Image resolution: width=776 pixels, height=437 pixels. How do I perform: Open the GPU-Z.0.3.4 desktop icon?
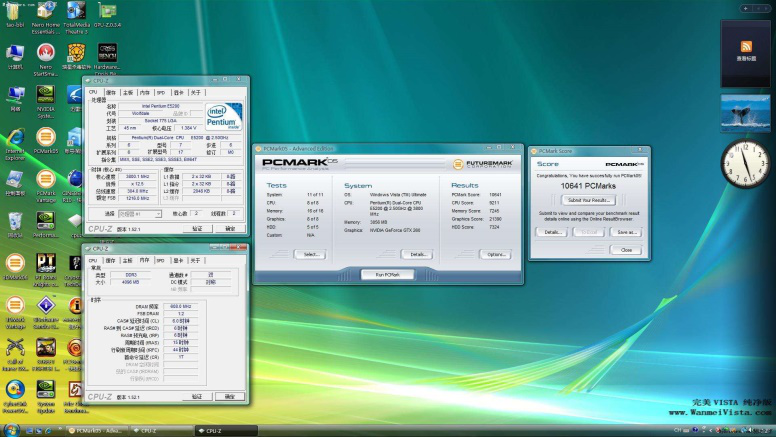(x=107, y=15)
